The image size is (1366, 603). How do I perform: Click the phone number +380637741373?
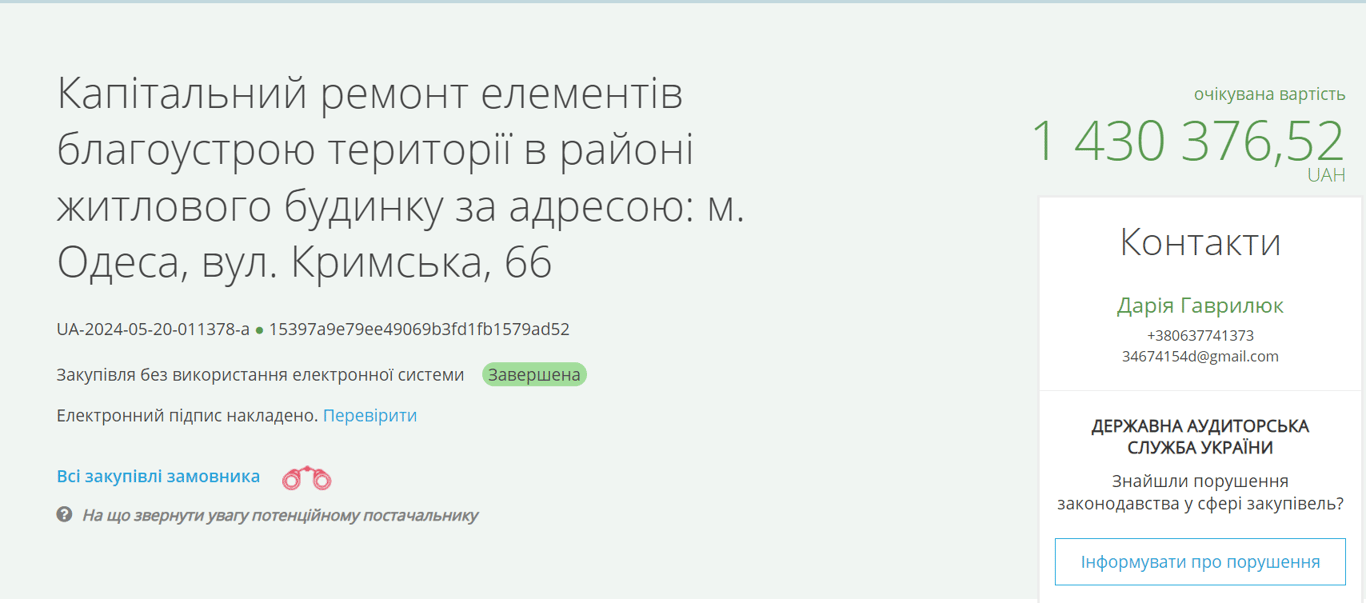pyautogui.click(x=1198, y=337)
